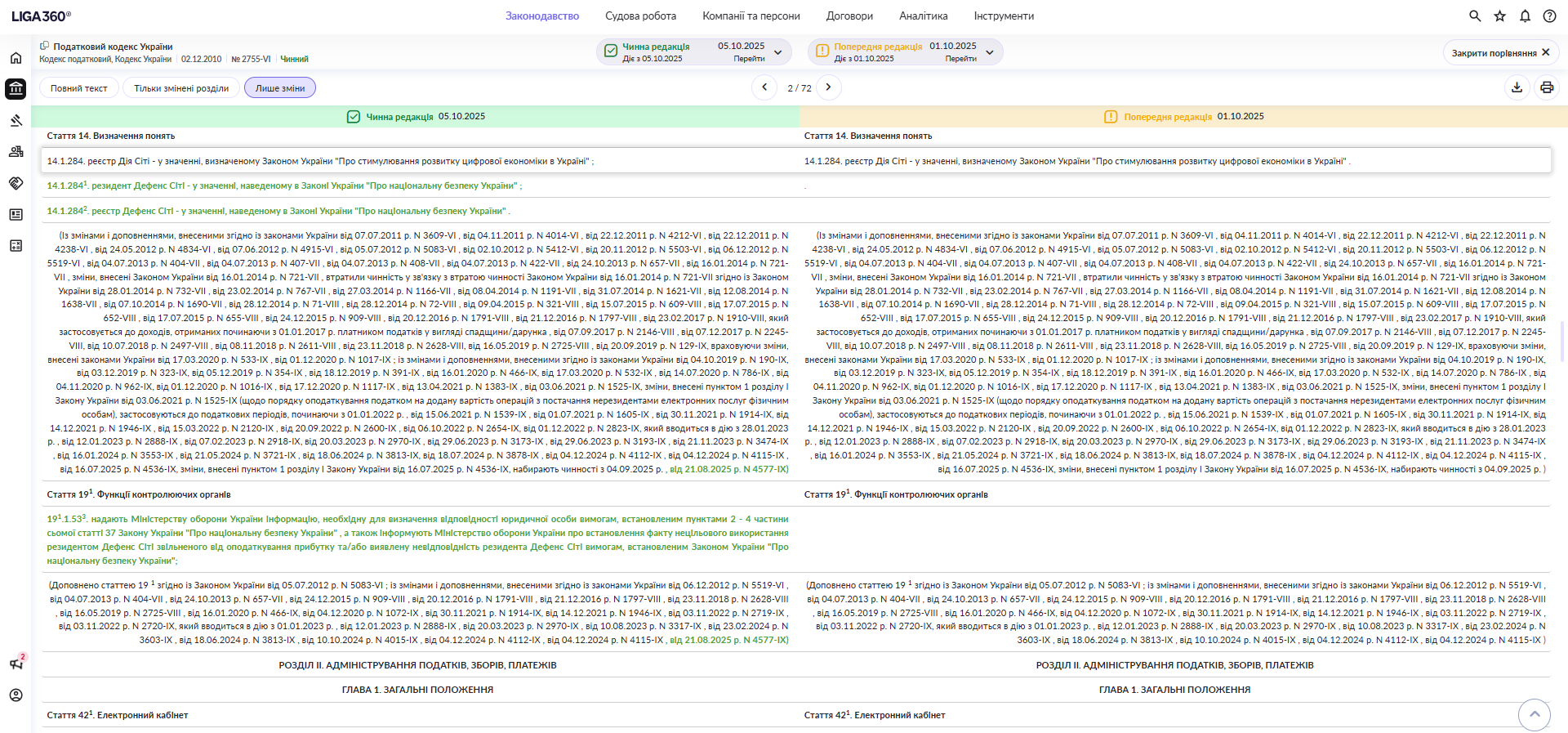Select 'Повний текст' view mode
The width and height of the screenshot is (1568, 733).
coord(79,88)
